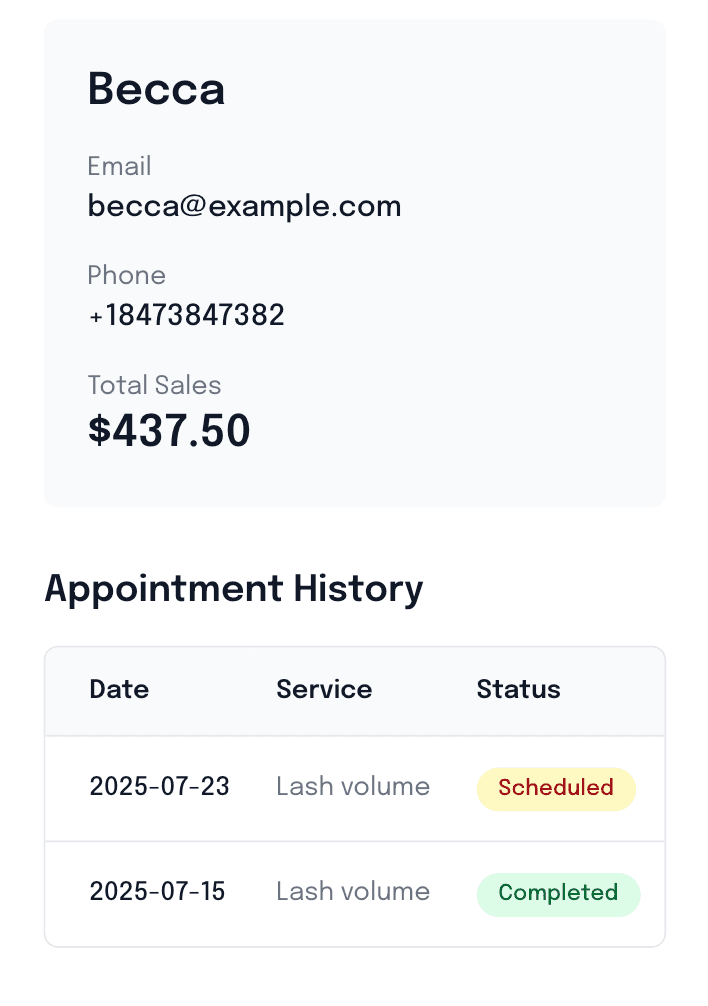Open the becca@example.com email address
Viewport: 708px width, 1006px height.
[244, 206]
